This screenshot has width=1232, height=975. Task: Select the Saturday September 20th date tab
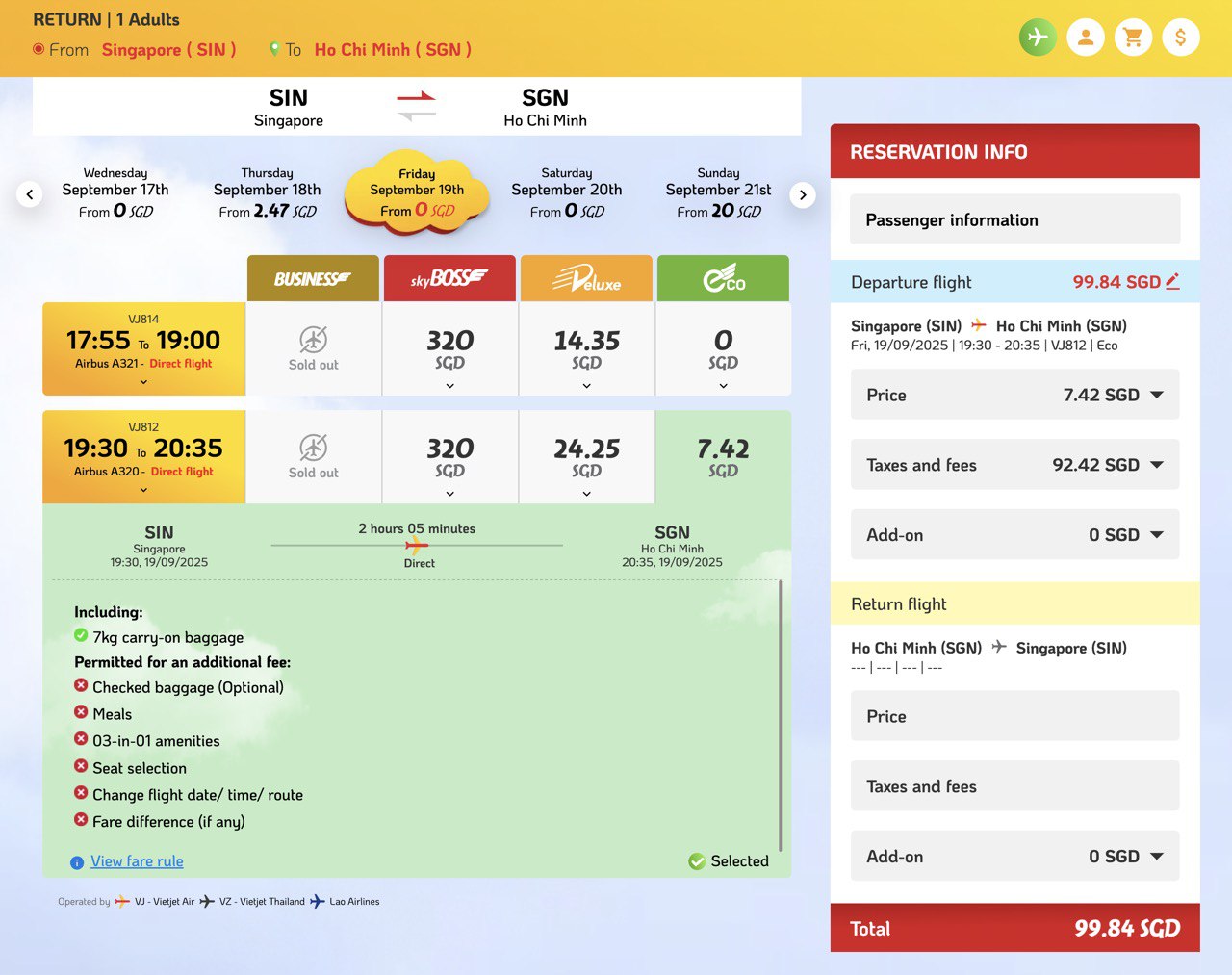[x=566, y=192]
